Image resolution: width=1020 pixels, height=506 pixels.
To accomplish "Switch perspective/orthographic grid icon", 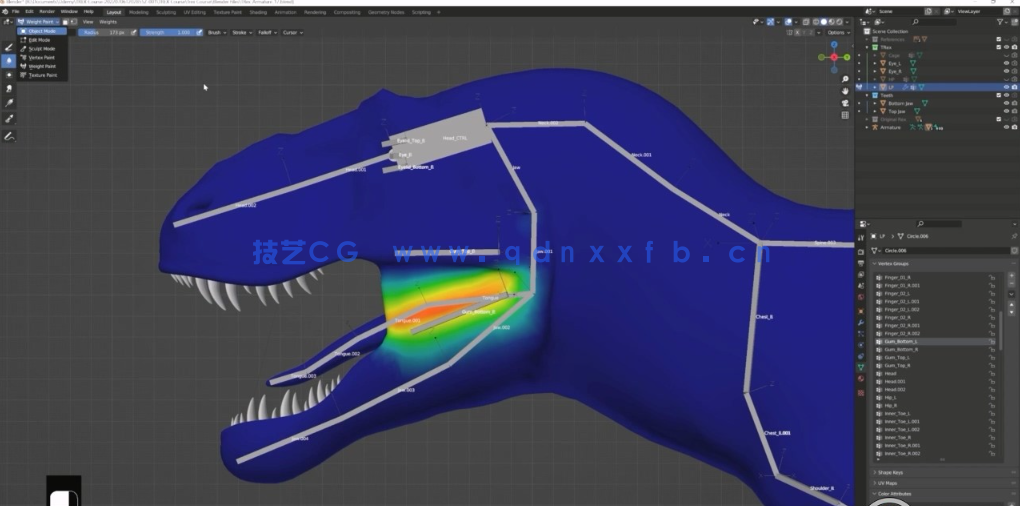I will pos(845,115).
